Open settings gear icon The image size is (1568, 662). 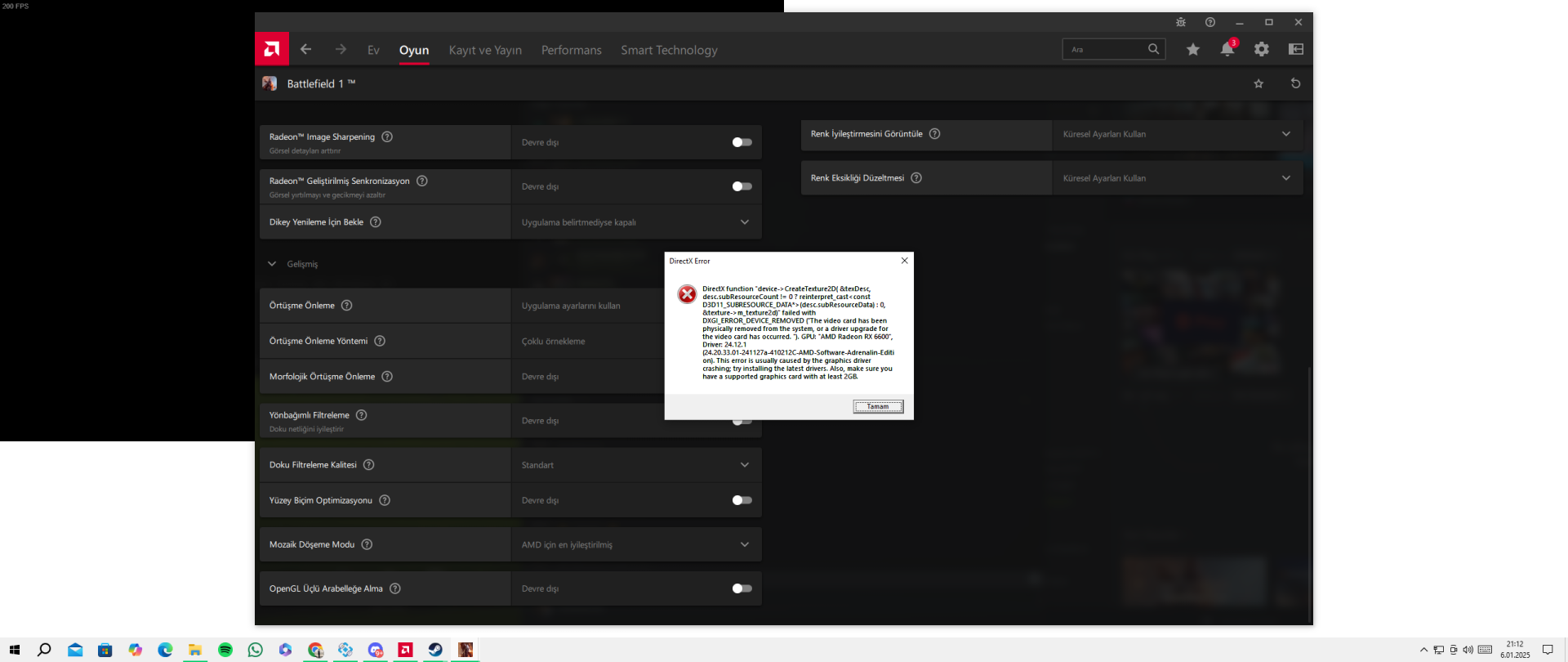pyautogui.click(x=1262, y=49)
